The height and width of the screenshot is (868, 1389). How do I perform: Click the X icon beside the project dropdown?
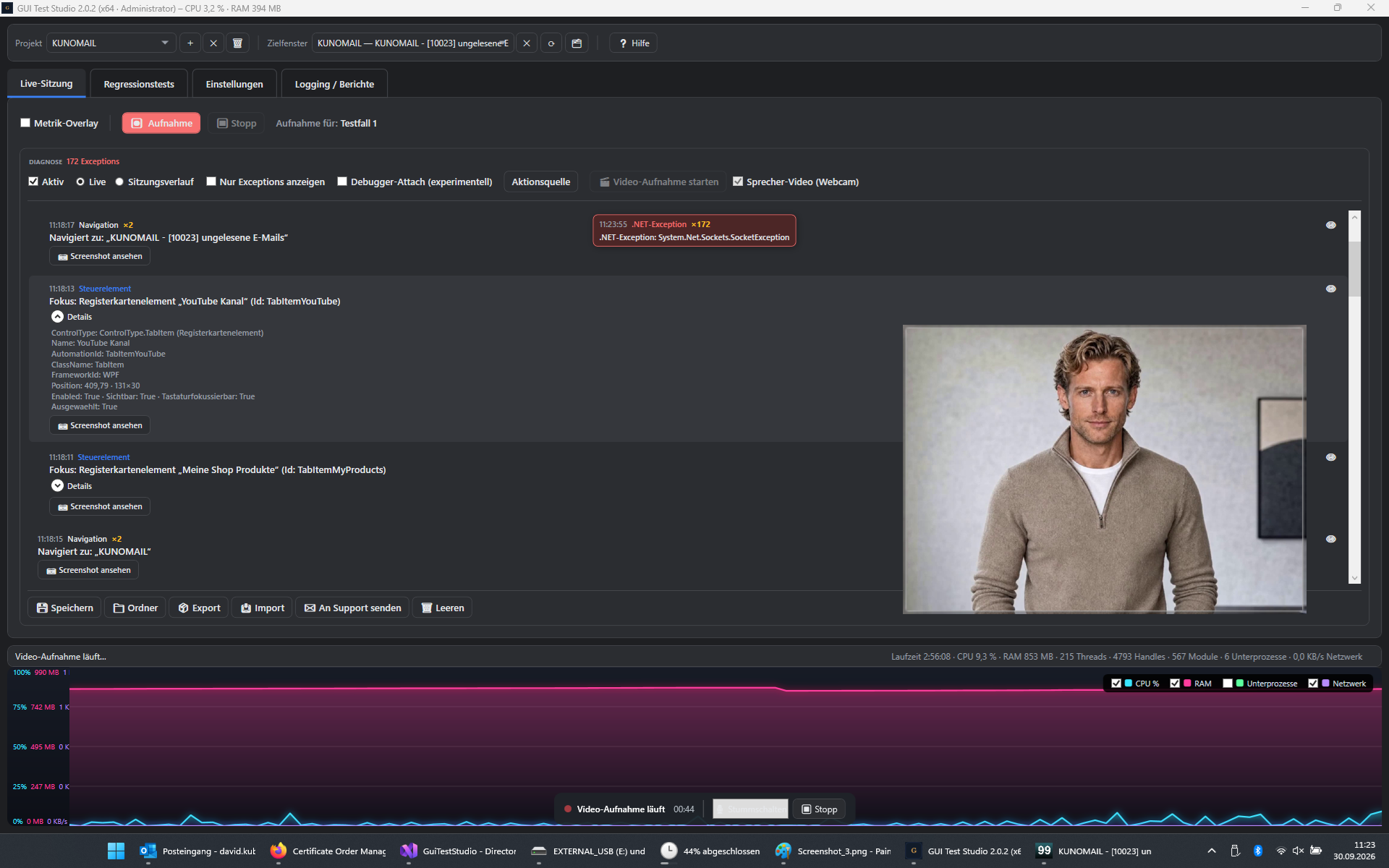pos(213,43)
